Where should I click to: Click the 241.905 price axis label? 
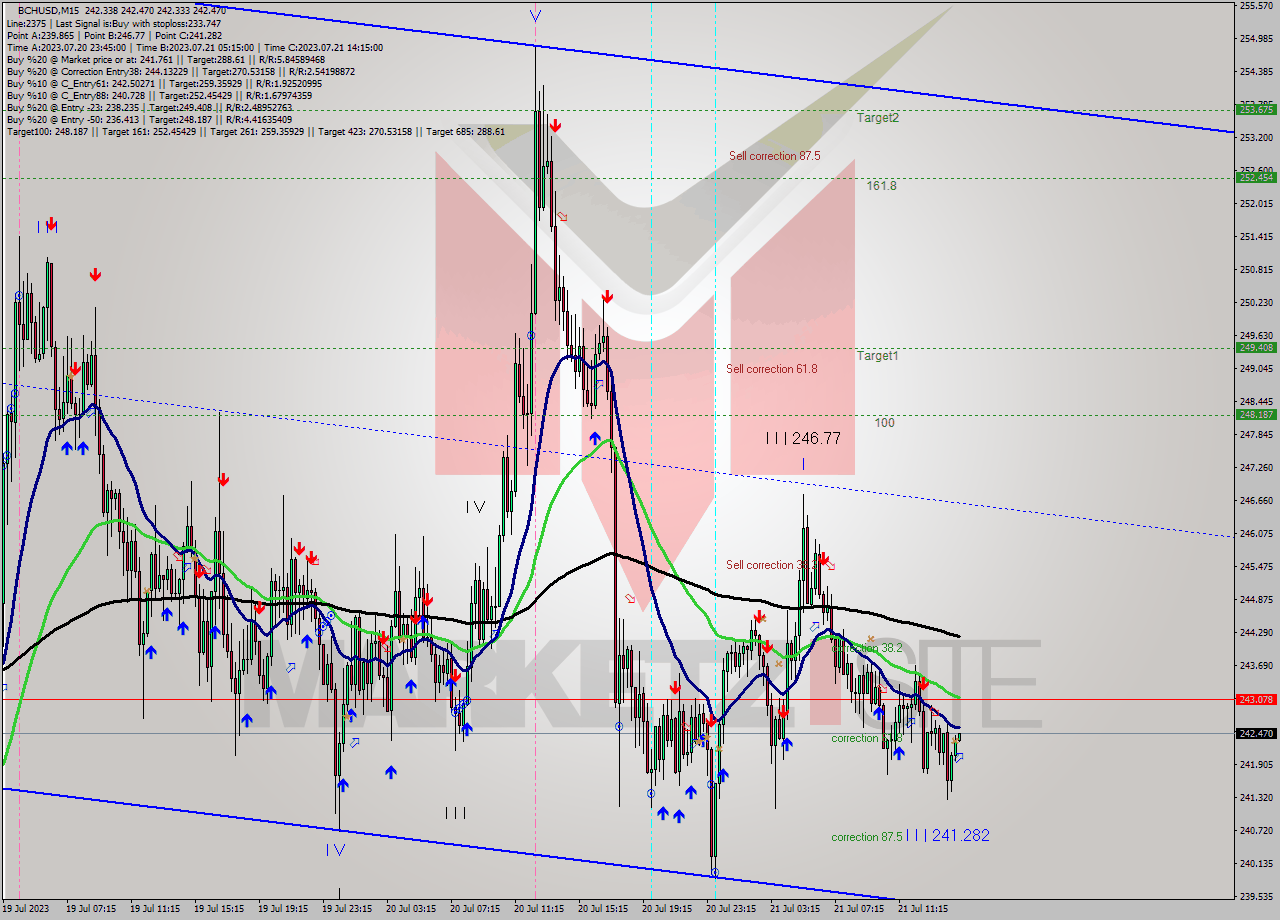(1256, 765)
